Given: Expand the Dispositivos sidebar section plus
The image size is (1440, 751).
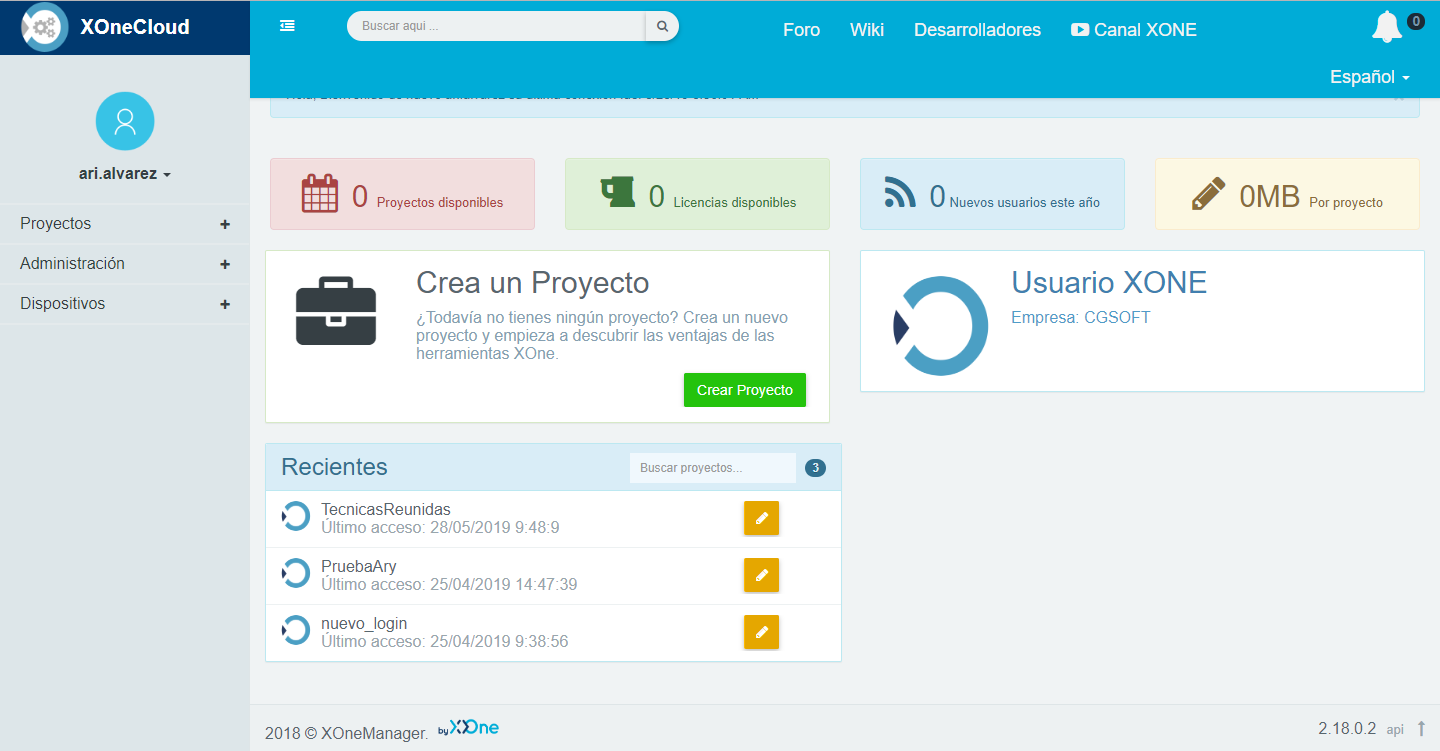Looking at the screenshot, I should pos(225,305).
